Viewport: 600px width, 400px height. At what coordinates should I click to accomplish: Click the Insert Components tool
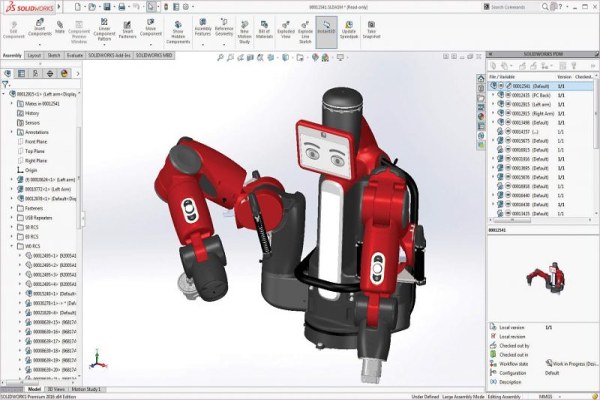point(40,28)
